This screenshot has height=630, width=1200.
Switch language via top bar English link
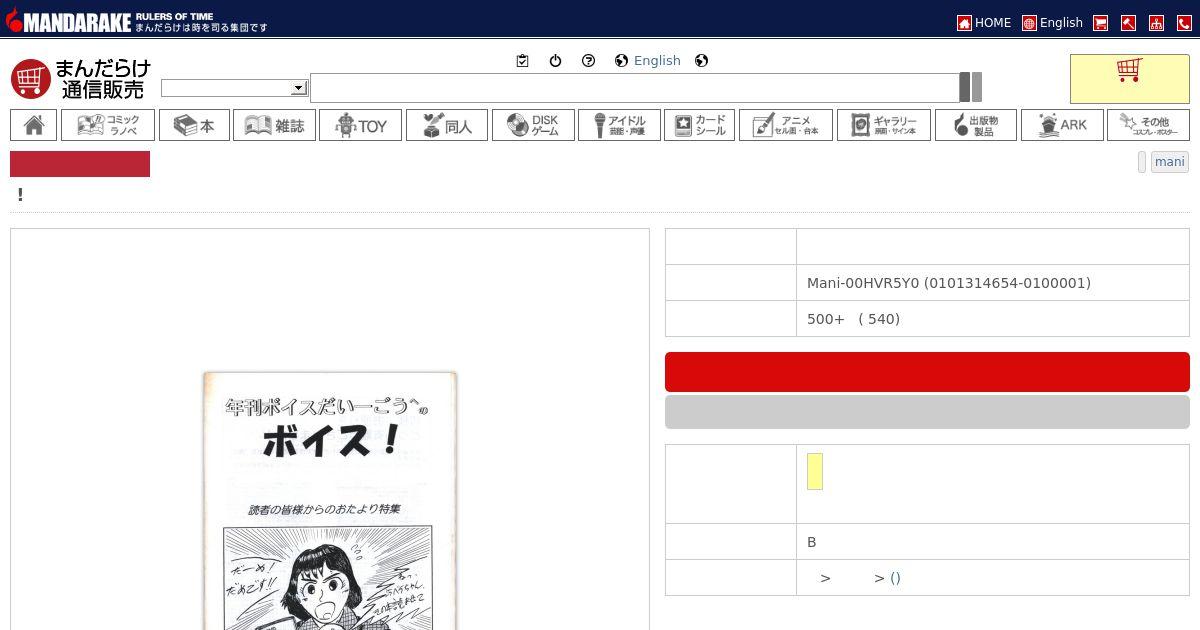[x=1052, y=23]
